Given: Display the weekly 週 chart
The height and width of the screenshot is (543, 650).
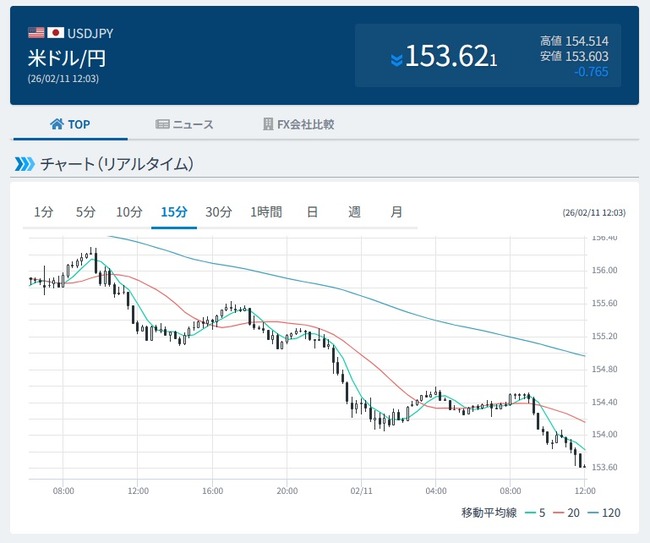Looking at the screenshot, I should point(354,212).
